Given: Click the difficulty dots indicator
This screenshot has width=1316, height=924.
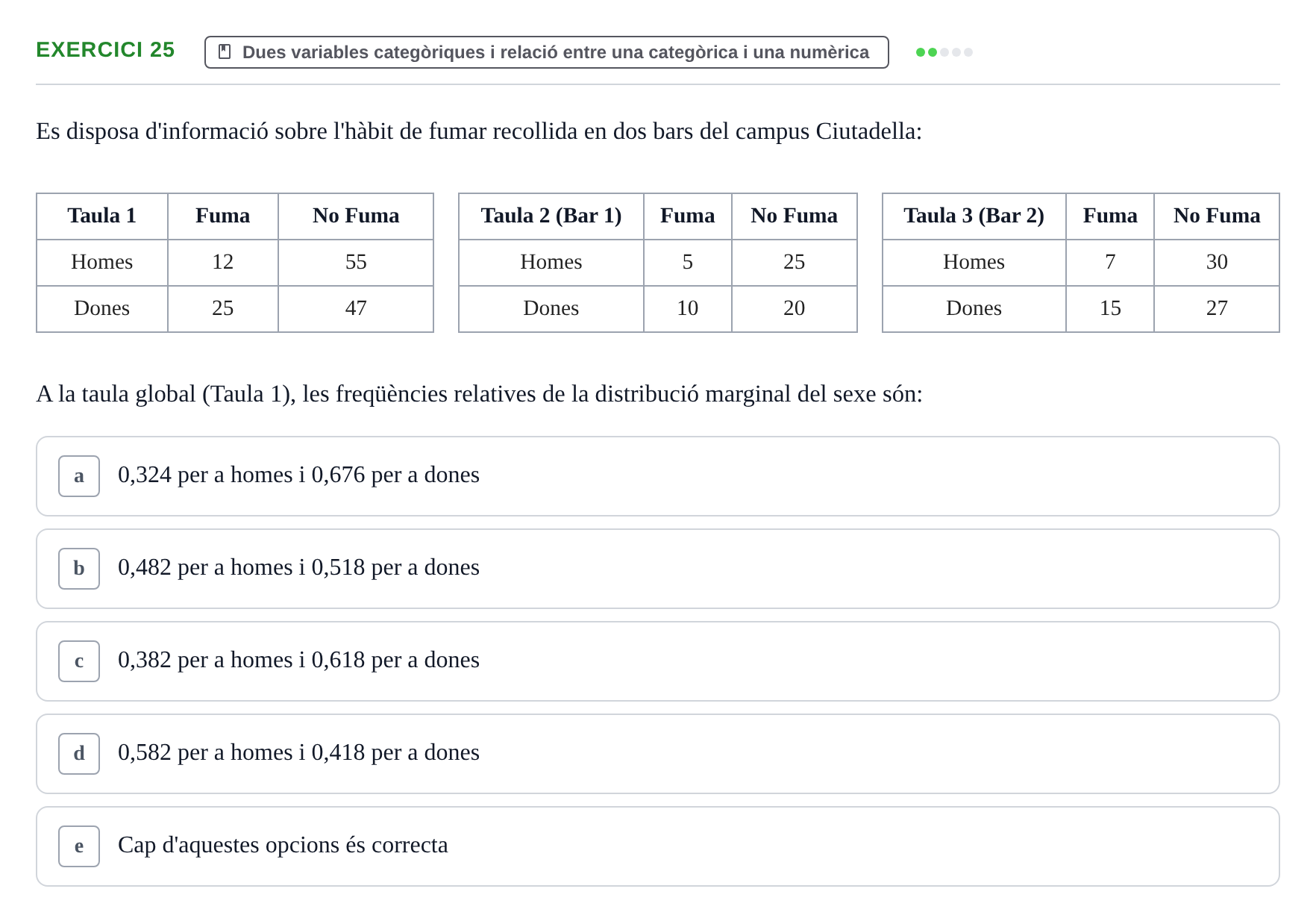Looking at the screenshot, I should [944, 52].
